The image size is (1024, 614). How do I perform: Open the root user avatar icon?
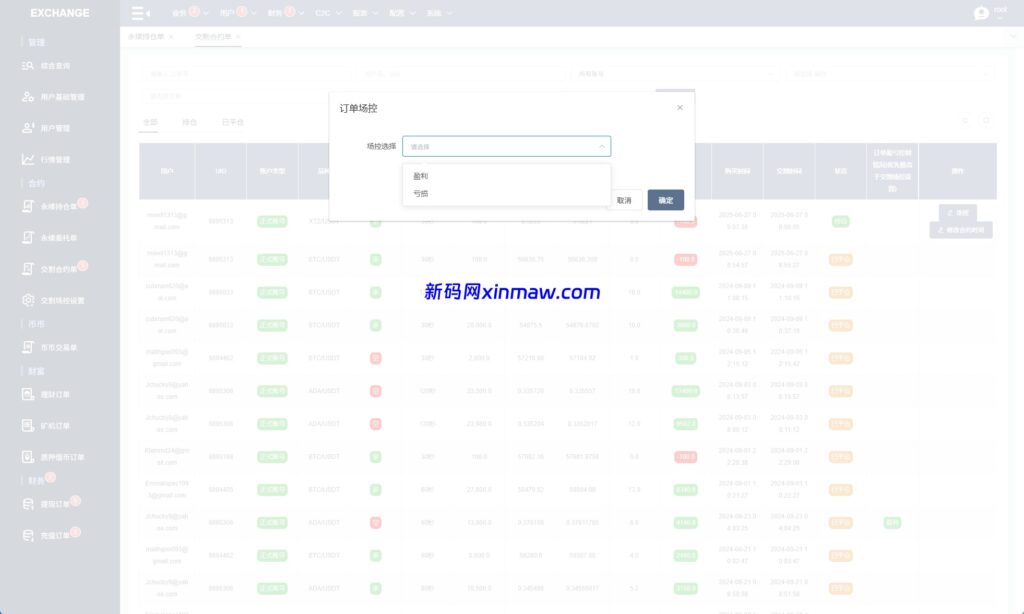pos(981,13)
